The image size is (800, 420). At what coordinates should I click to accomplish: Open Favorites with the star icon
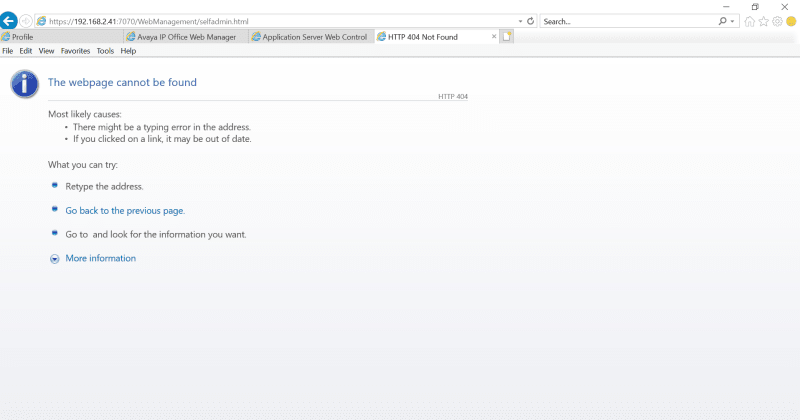click(763, 21)
